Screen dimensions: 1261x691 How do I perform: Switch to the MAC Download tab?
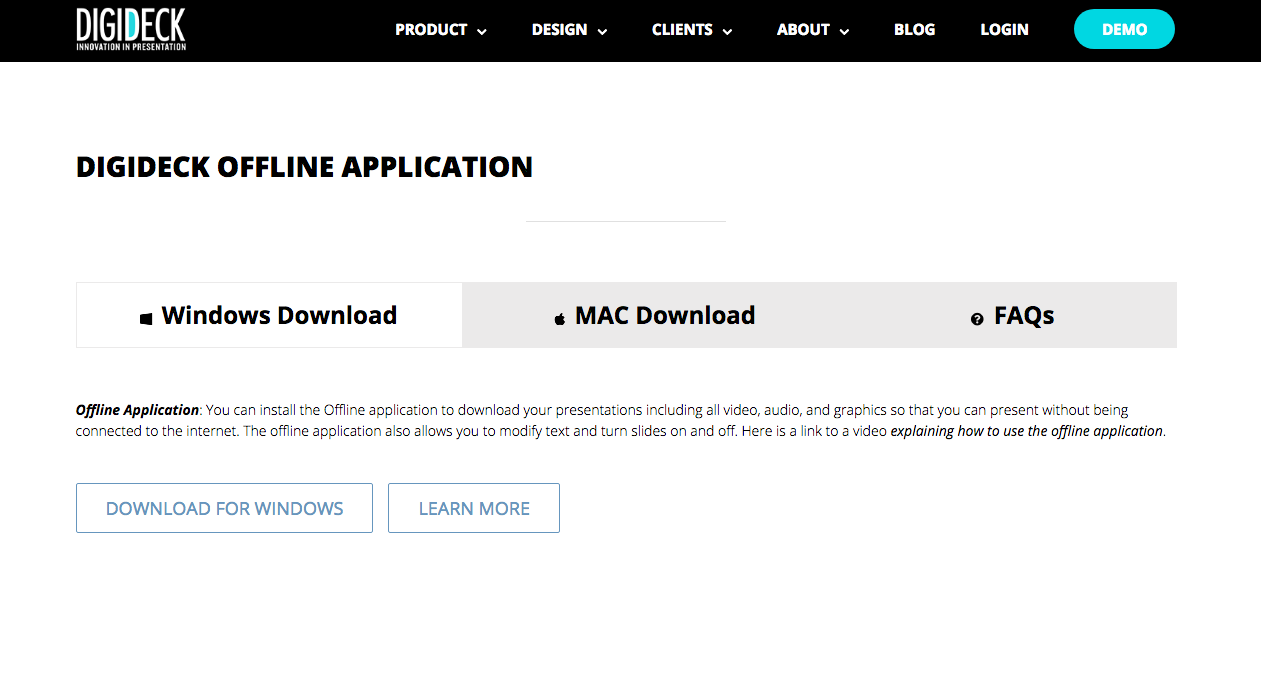[664, 315]
